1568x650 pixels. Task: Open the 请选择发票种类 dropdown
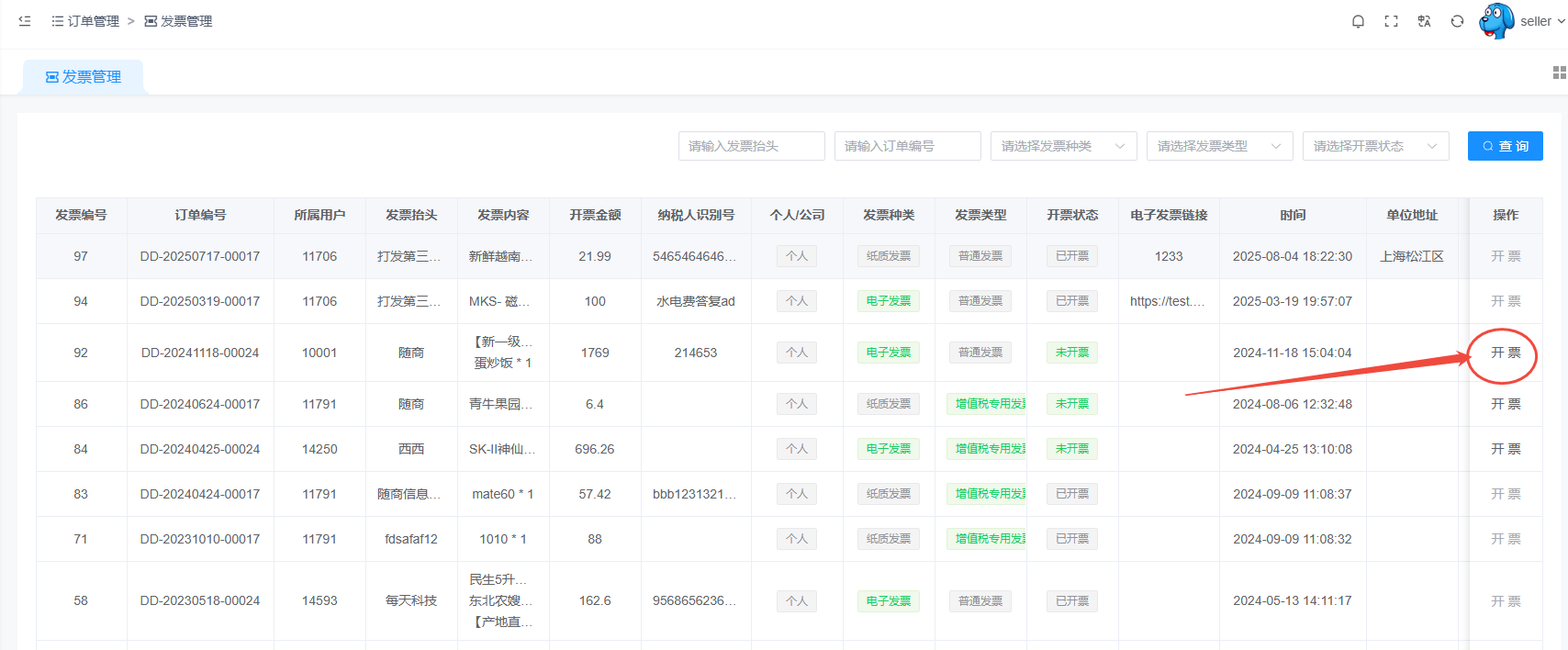coord(1063,146)
